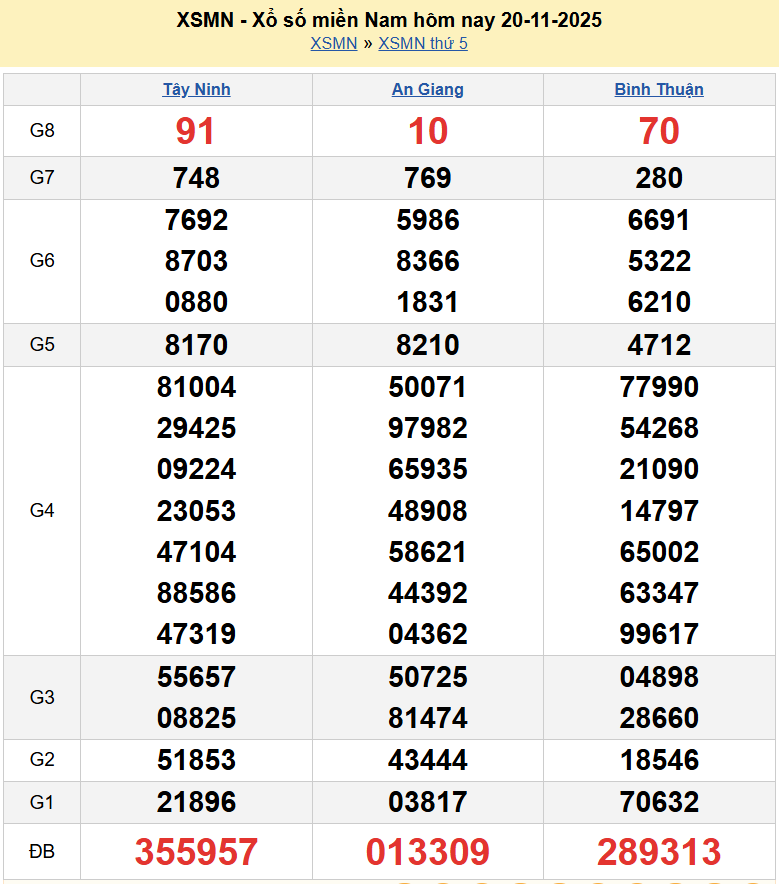
Task: Click An Giang special prize 013309
Action: (427, 852)
